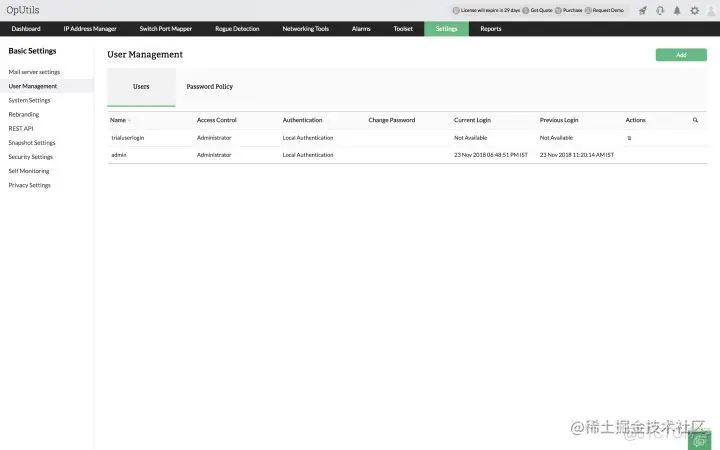
Task: Open Rebranding in sidebar
Action: pos(24,114)
